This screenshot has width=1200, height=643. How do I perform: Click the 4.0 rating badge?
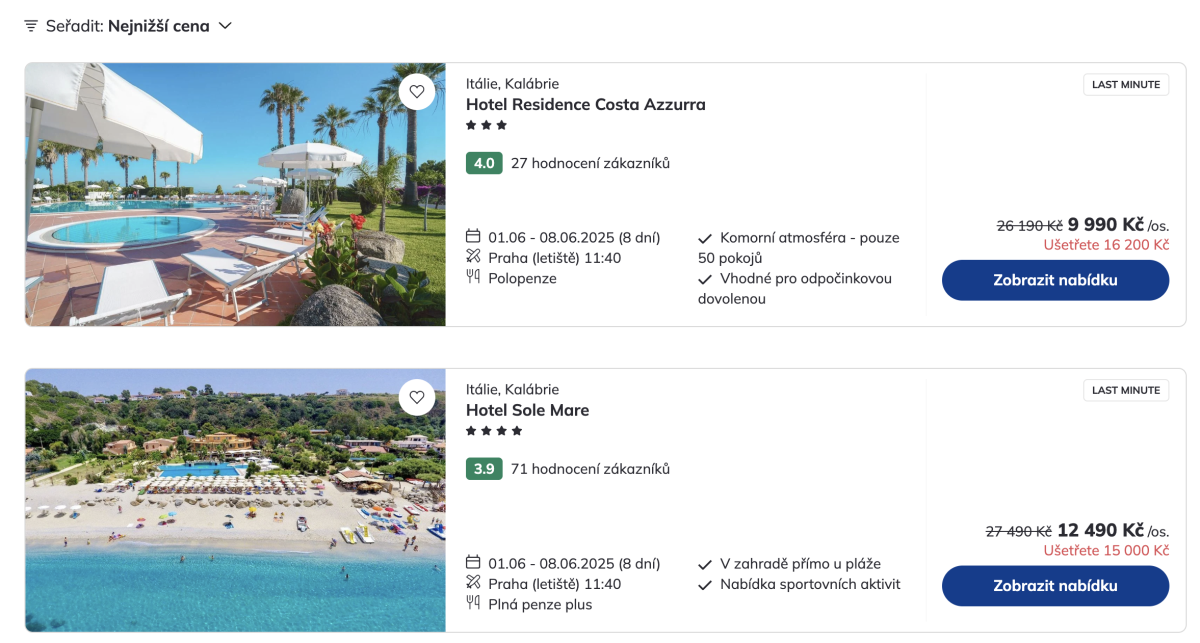coord(484,163)
